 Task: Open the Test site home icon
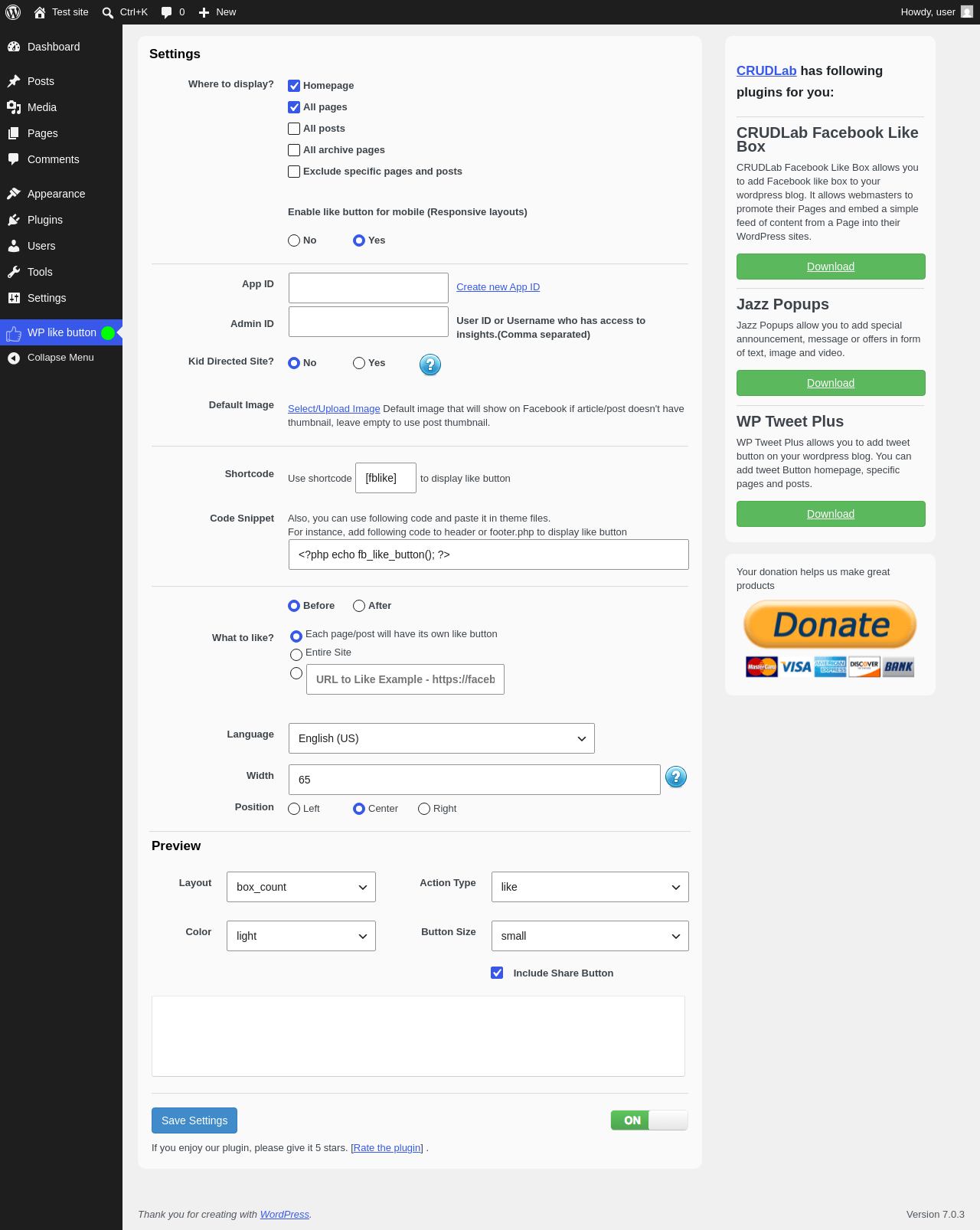tap(40, 12)
